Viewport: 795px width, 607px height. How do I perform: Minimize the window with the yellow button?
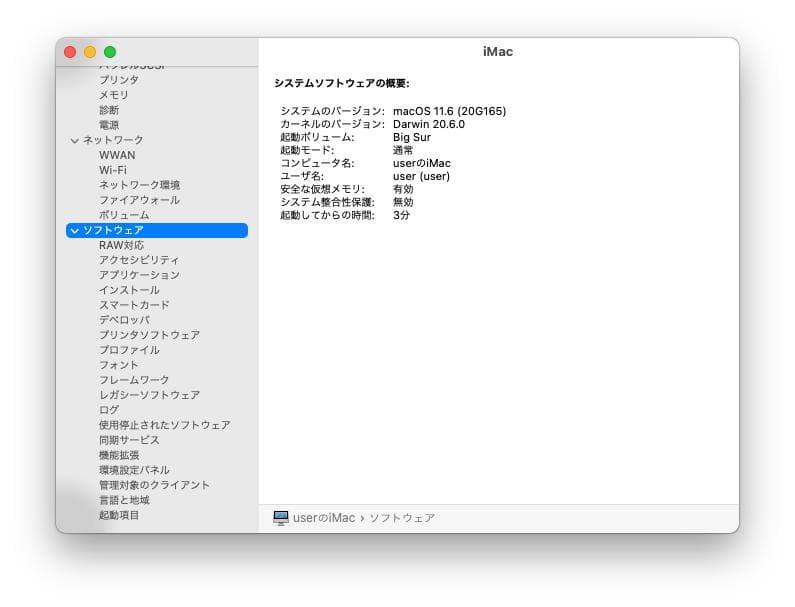(x=90, y=52)
